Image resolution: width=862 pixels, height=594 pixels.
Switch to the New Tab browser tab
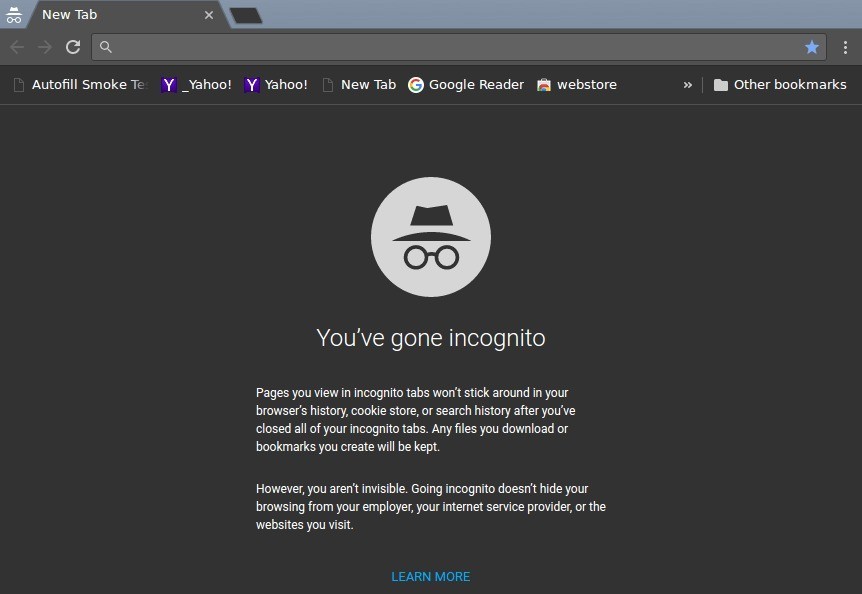[100, 14]
